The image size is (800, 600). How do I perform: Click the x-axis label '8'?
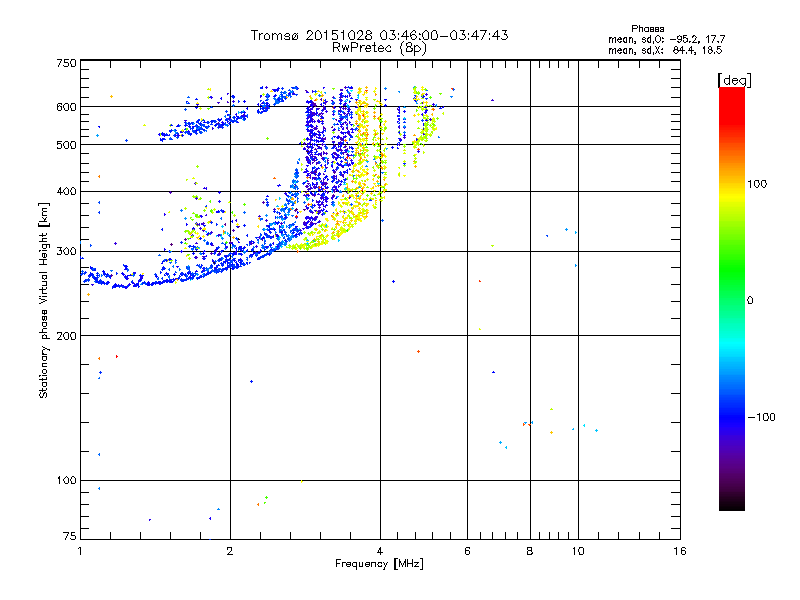tap(530, 551)
